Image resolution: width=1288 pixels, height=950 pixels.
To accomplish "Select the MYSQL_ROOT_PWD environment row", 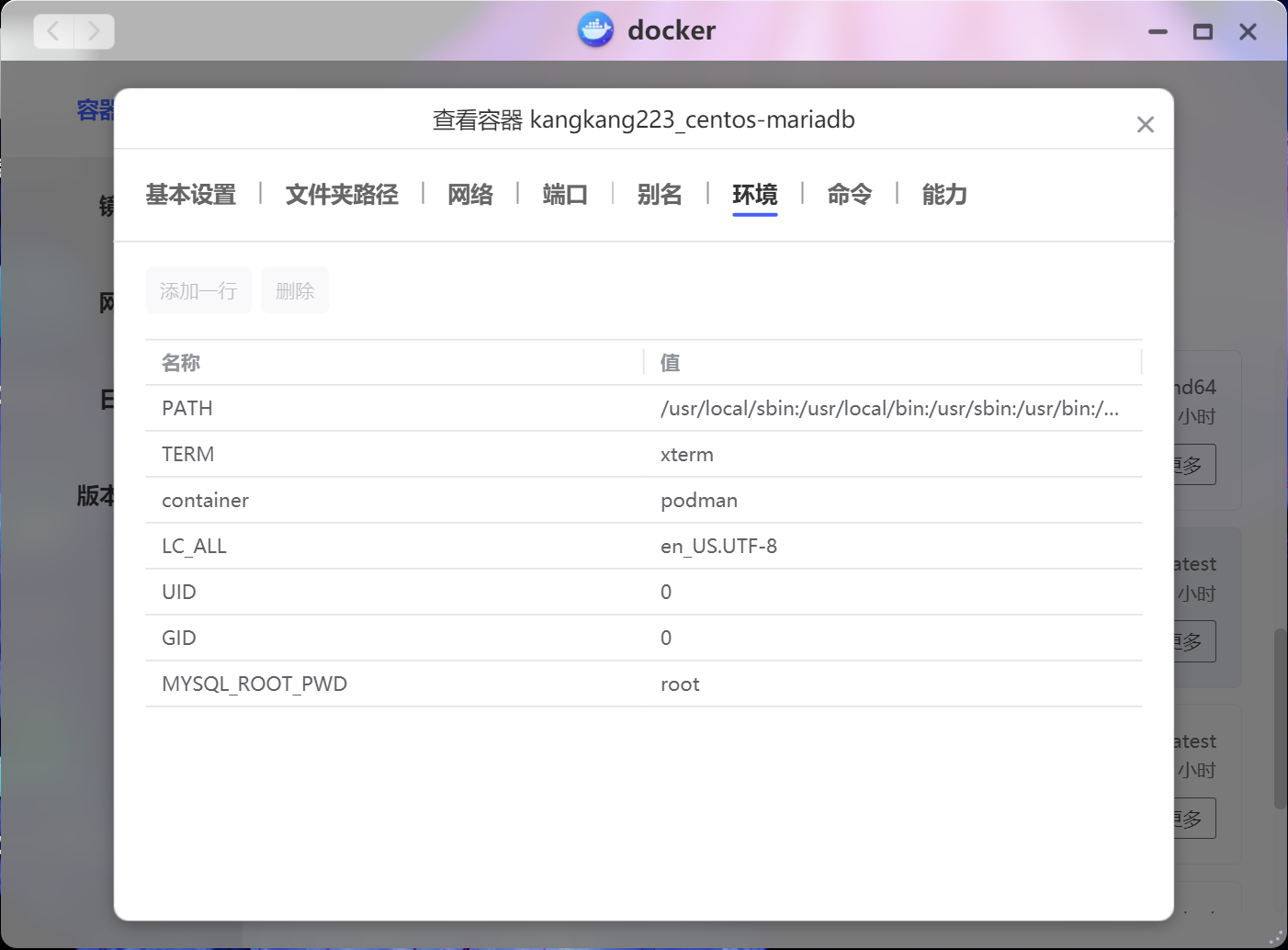I will (254, 684).
